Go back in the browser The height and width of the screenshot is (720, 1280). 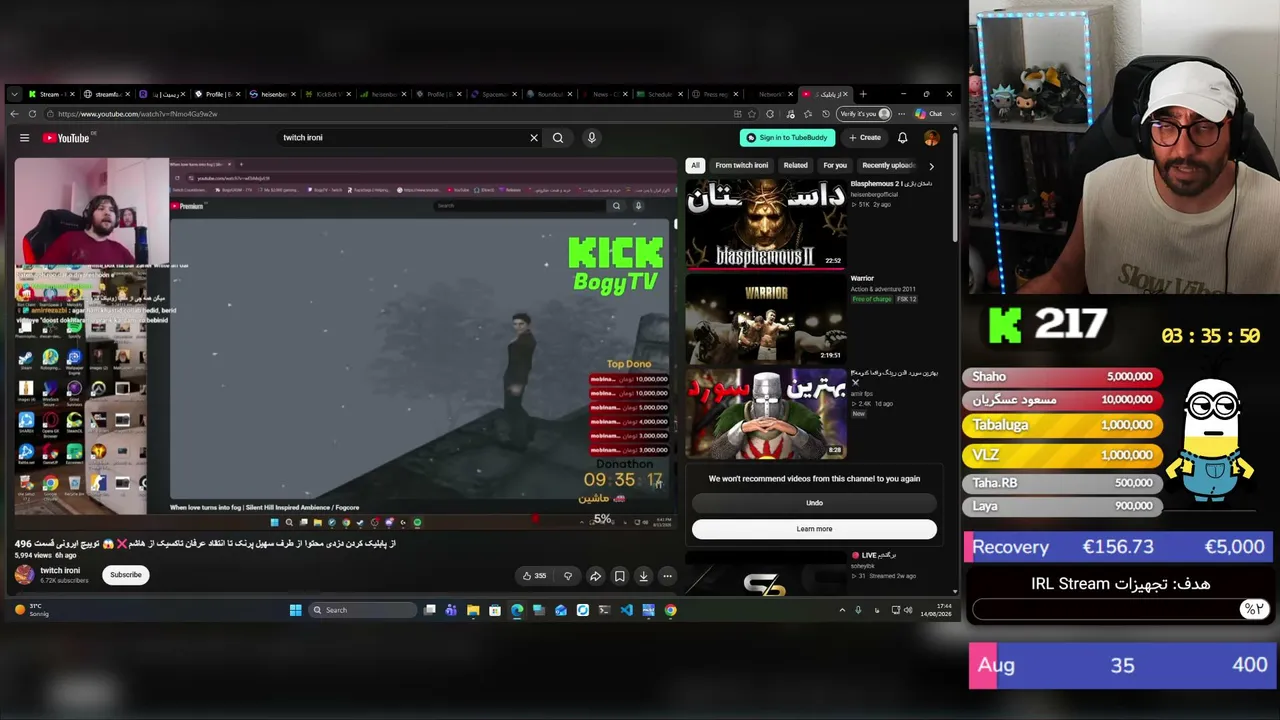point(14,114)
